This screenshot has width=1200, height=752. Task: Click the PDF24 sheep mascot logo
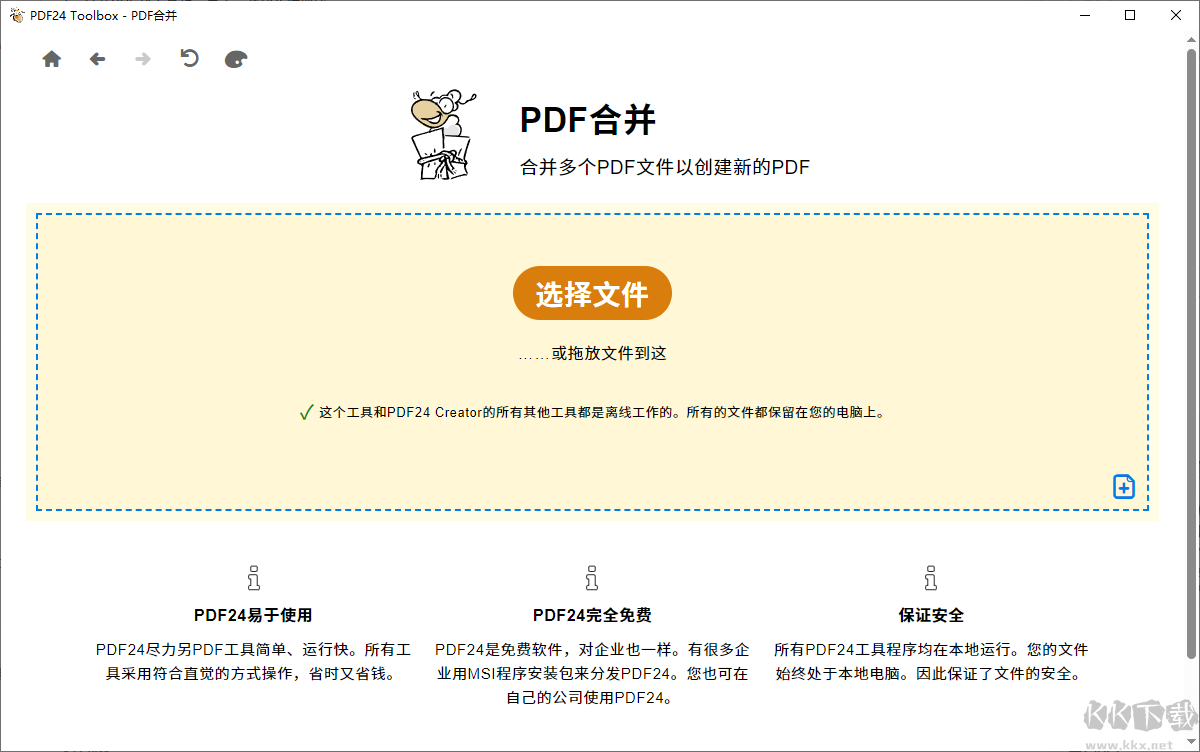[x=444, y=135]
